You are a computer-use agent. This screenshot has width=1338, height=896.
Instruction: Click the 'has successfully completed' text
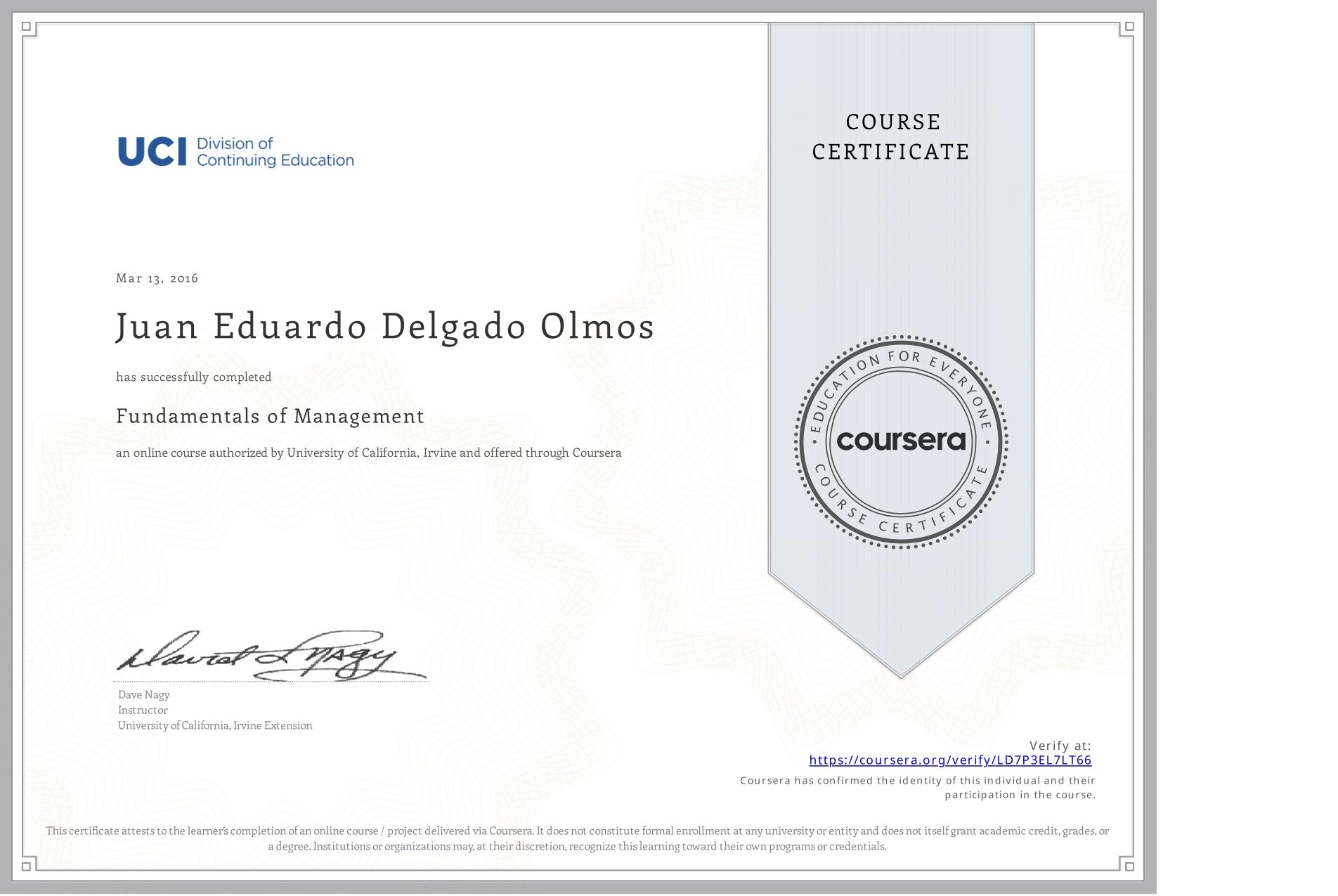[194, 377]
